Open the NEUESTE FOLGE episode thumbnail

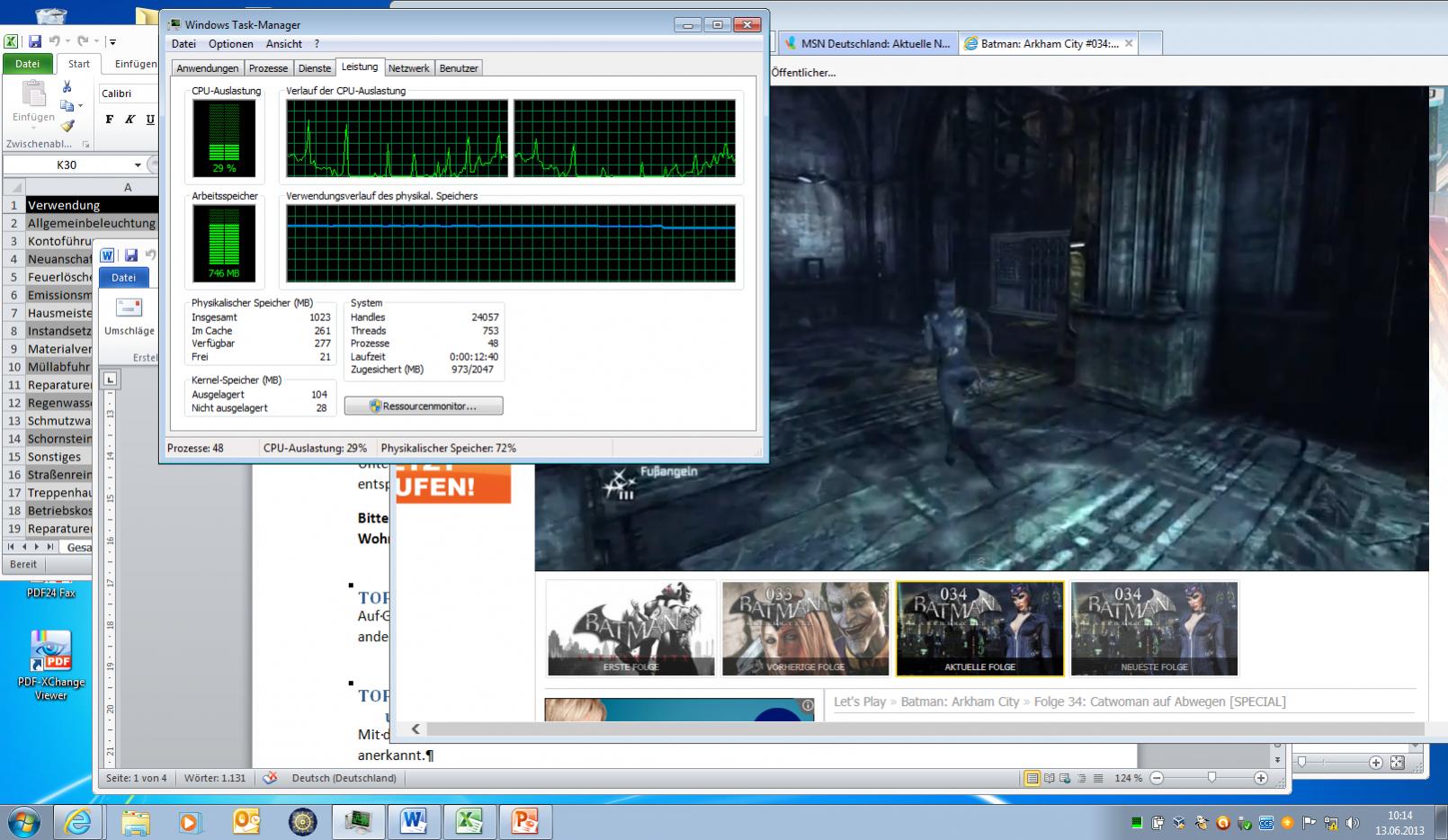pyautogui.click(x=1155, y=628)
